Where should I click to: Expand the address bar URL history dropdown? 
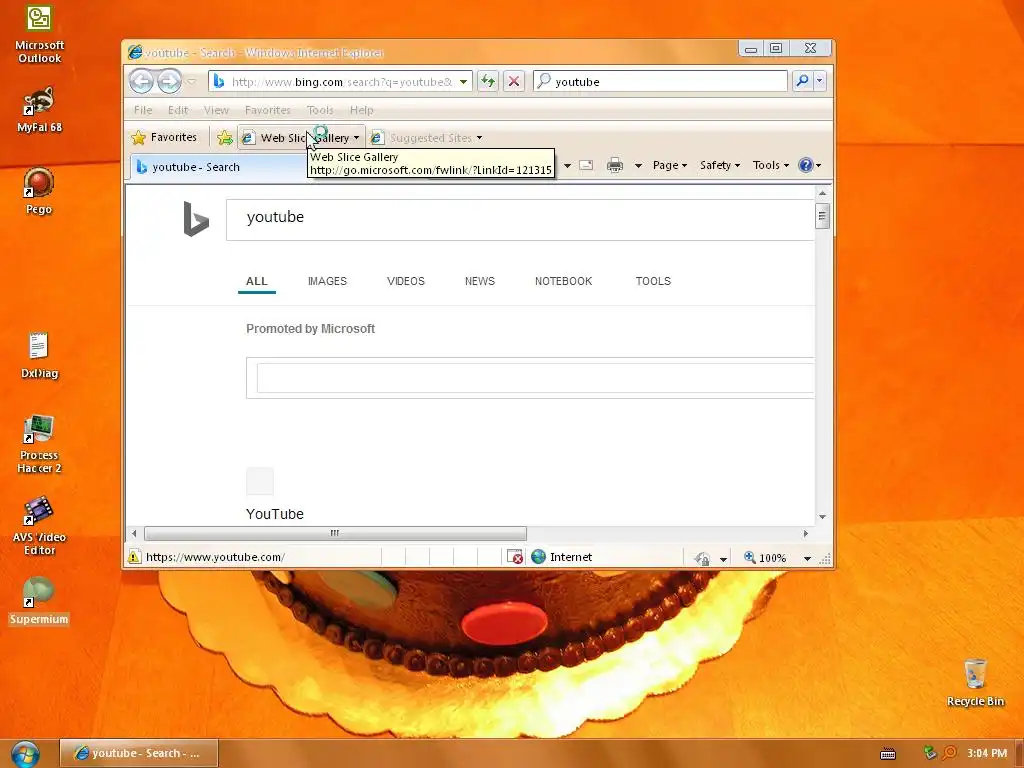pyautogui.click(x=463, y=82)
